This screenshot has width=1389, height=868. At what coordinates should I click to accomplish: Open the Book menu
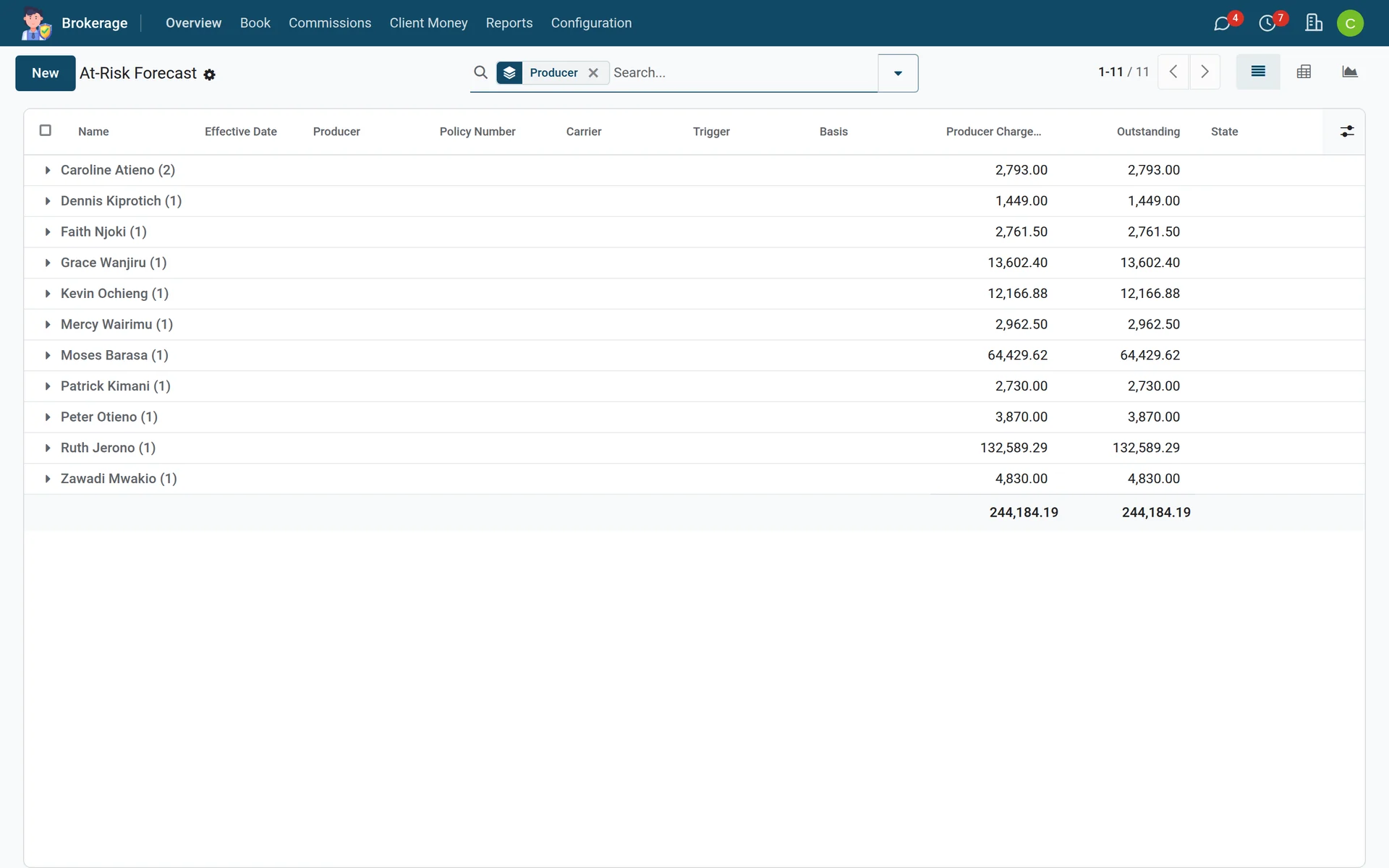click(255, 23)
